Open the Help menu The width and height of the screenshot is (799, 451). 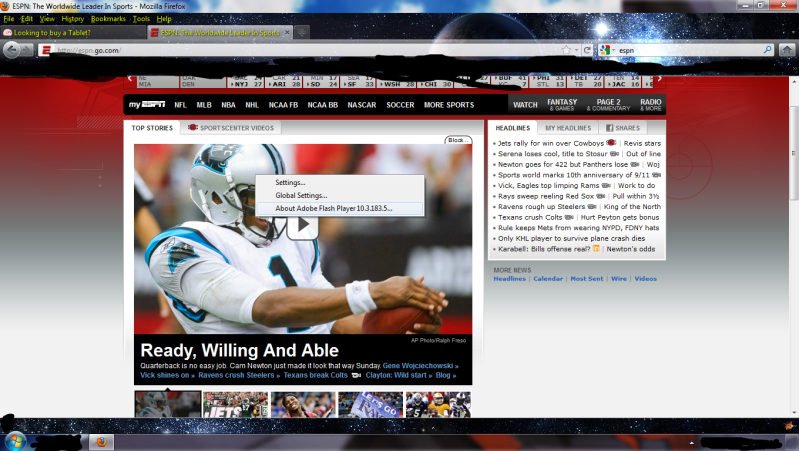coord(164,19)
